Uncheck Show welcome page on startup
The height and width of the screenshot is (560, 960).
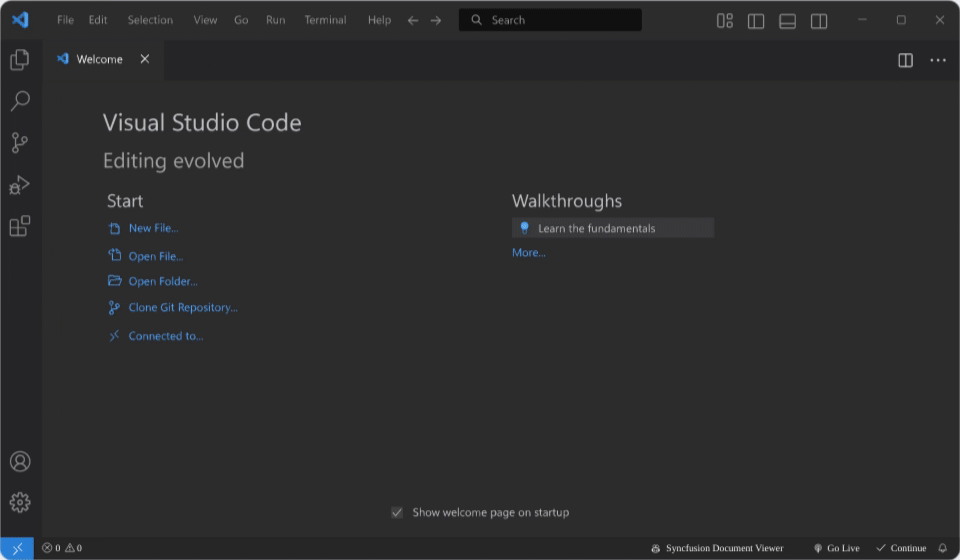click(x=397, y=512)
